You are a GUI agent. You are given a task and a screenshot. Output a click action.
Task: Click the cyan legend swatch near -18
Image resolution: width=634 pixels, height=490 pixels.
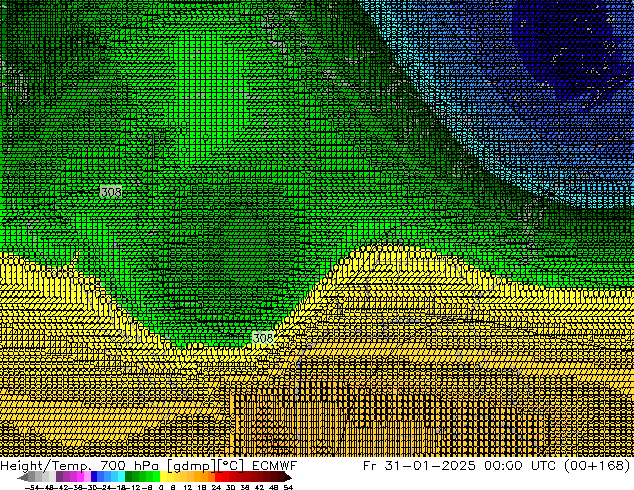[x=122, y=476]
